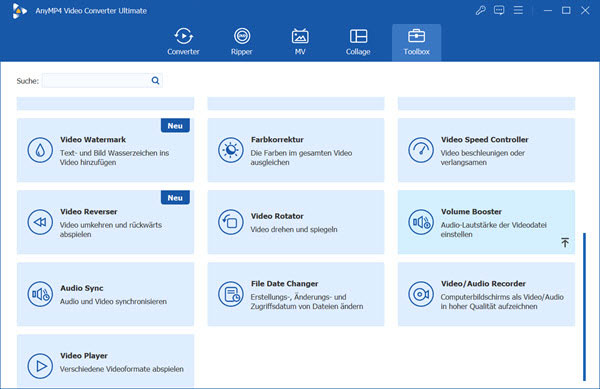Open the feedback chat bubble icon
Image resolution: width=600 pixels, height=389 pixels.
(499, 10)
